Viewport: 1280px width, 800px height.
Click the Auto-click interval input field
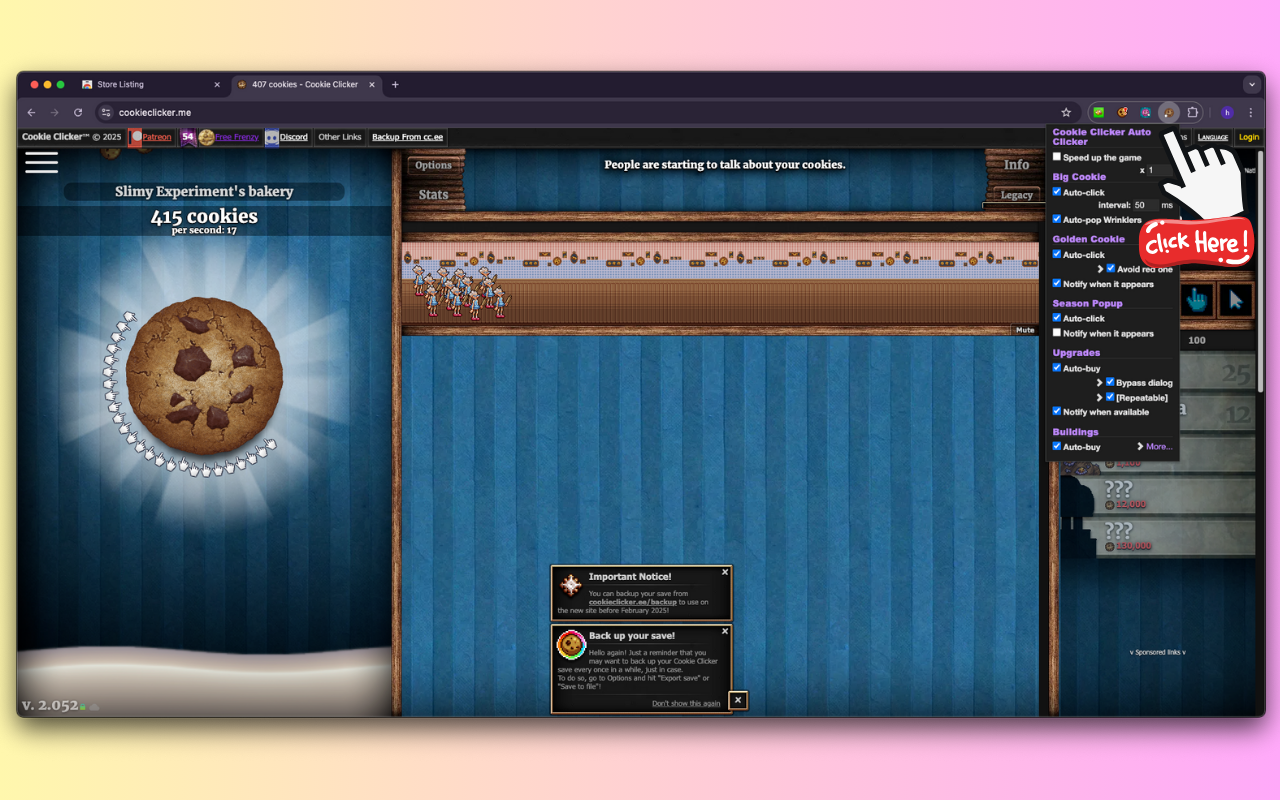[1147, 204]
